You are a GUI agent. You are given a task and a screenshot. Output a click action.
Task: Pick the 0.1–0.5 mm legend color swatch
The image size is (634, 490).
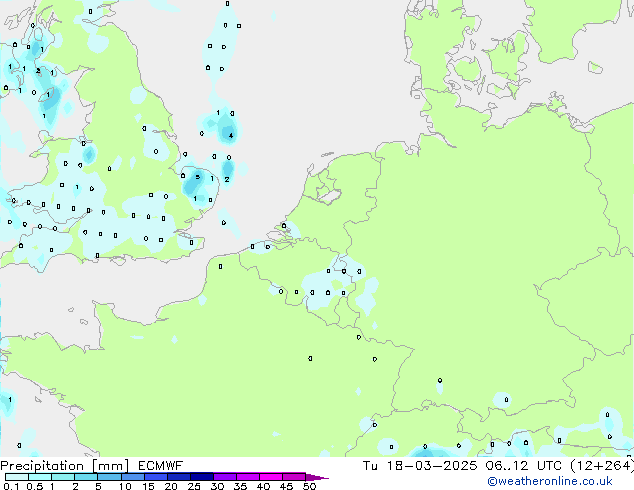click(17, 477)
